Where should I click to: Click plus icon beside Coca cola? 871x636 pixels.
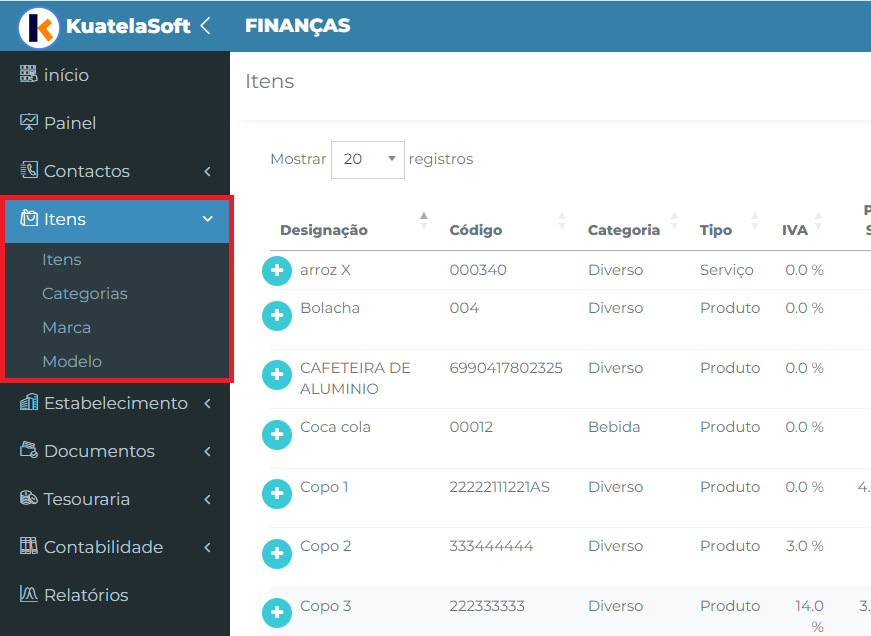click(x=277, y=434)
